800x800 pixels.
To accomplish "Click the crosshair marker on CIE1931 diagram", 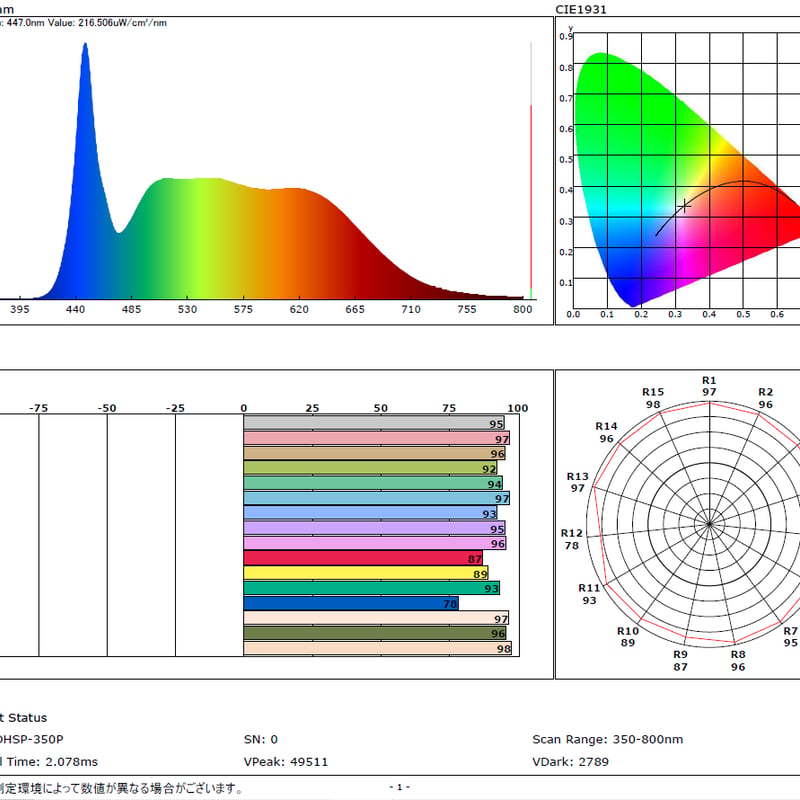I will point(684,206).
